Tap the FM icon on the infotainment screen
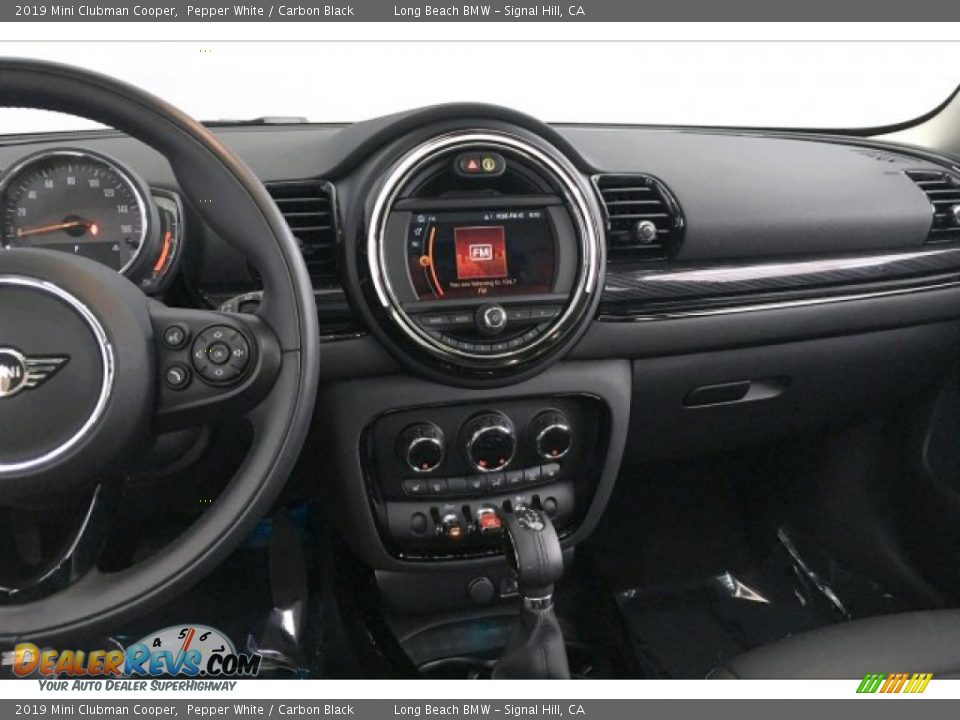The image size is (960, 720). pyautogui.click(x=481, y=251)
